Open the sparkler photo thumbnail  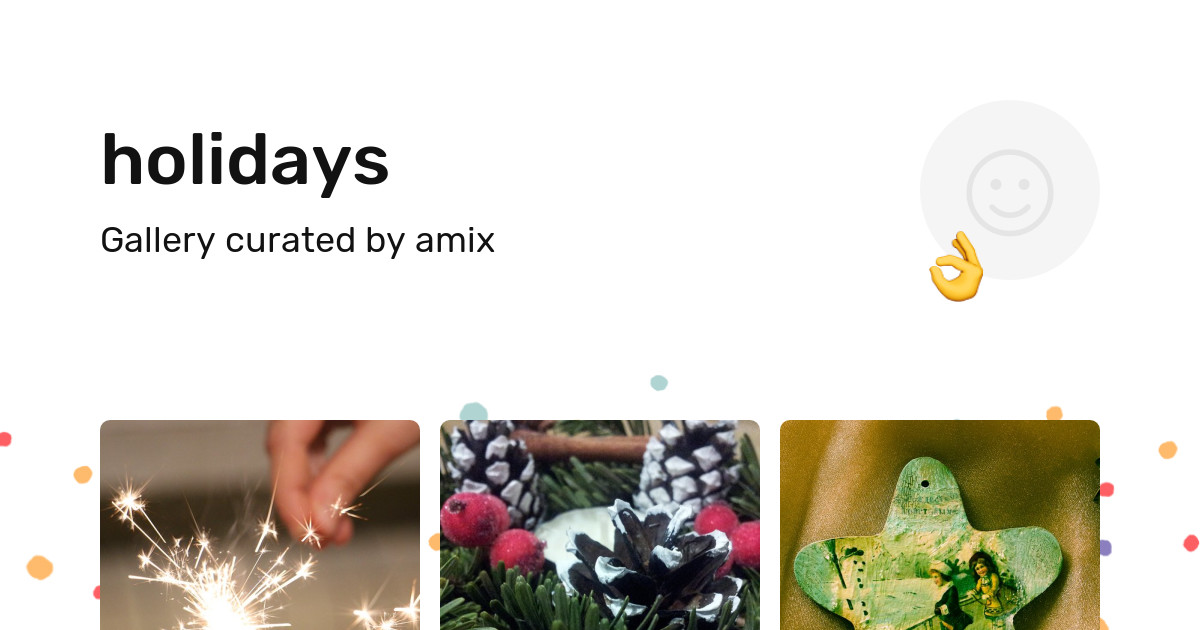tap(260, 525)
